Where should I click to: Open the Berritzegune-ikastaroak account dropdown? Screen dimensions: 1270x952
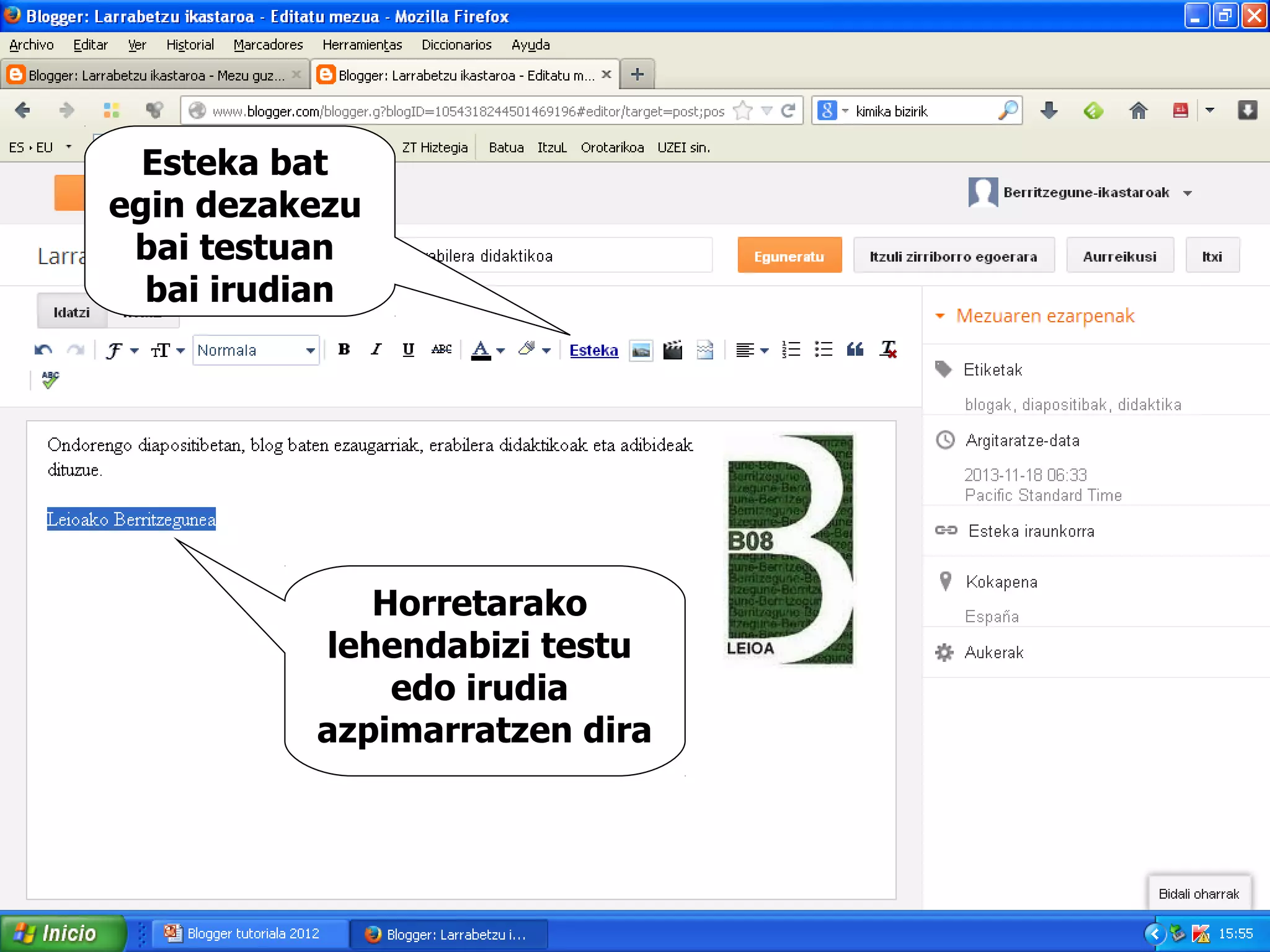pyautogui.click(x=1080, y=192)
